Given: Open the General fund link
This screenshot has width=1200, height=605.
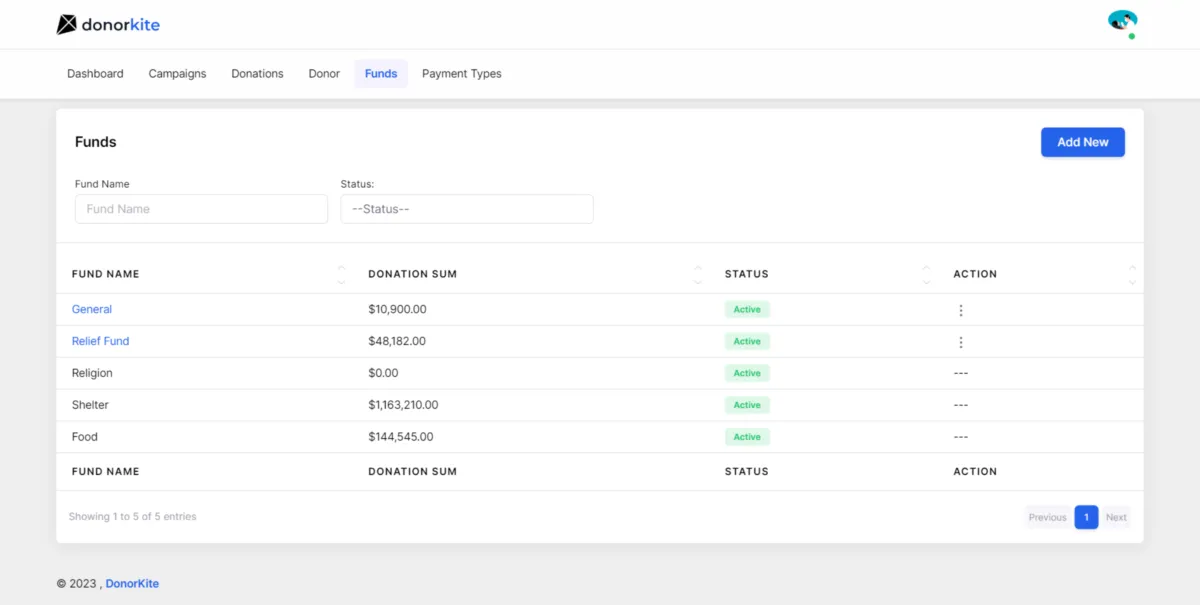Looking at the screenshot, I should pyautogui.click(x=92, y=310).
